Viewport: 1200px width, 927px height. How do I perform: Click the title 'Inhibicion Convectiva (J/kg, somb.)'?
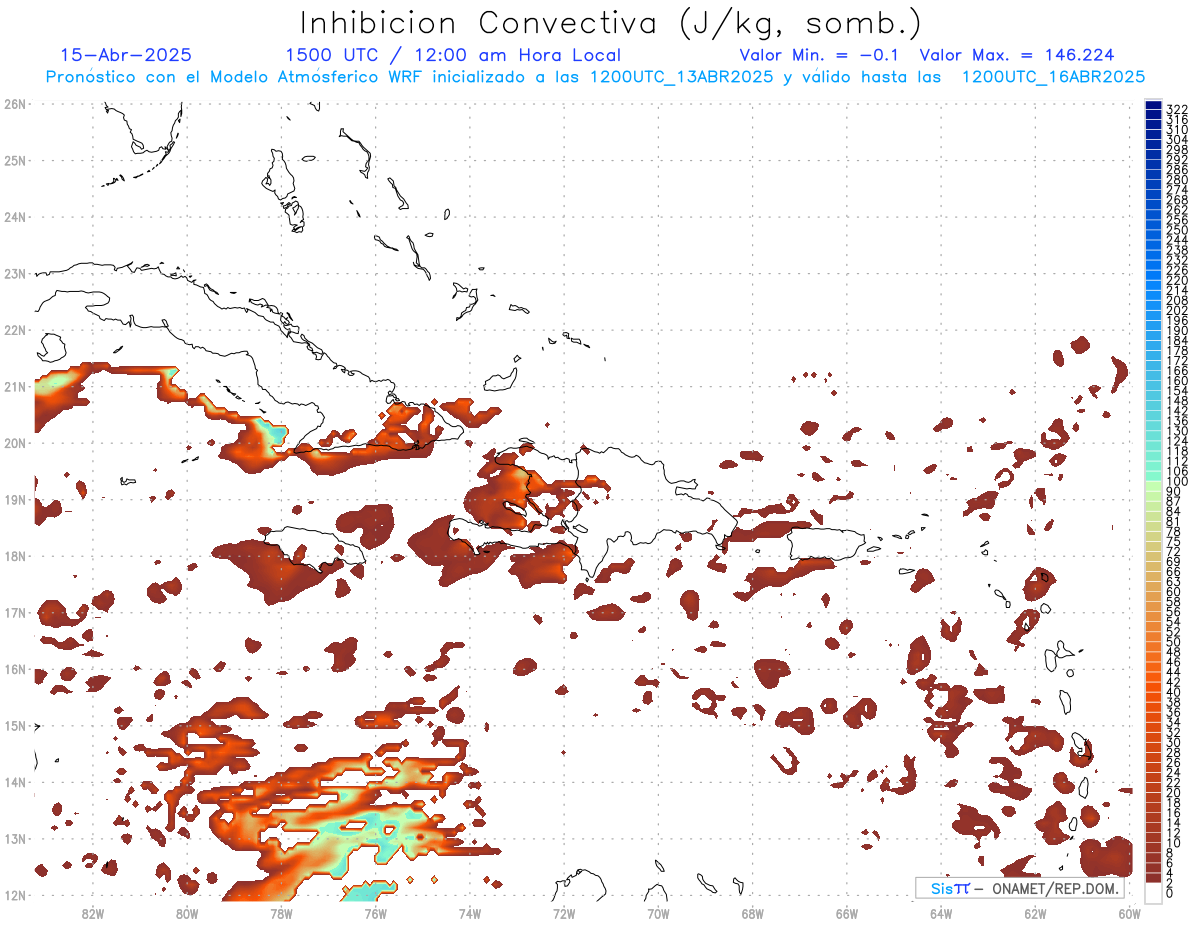(x=611, y=23)
